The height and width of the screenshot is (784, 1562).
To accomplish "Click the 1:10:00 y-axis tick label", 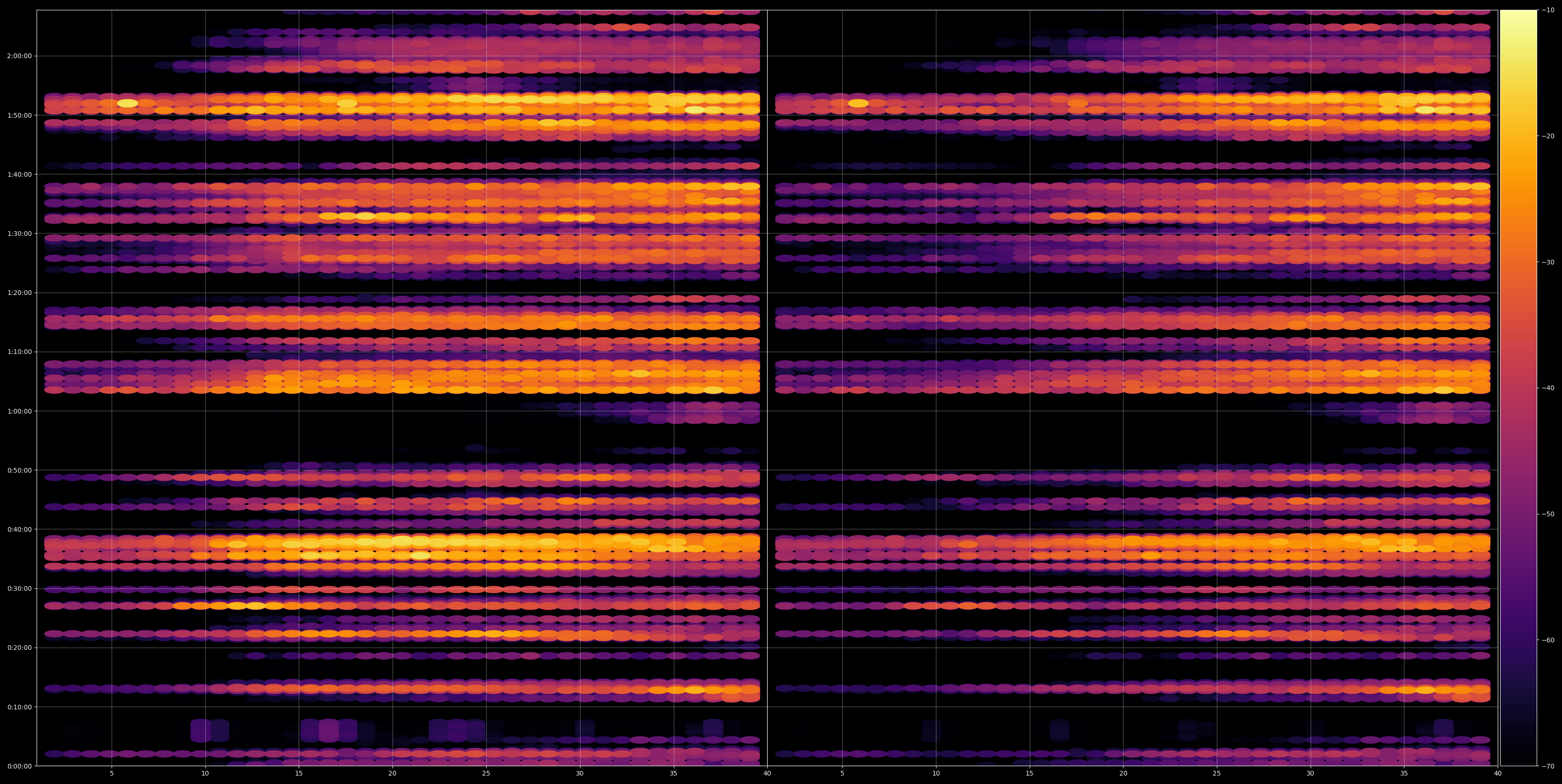I will point(19,352).
